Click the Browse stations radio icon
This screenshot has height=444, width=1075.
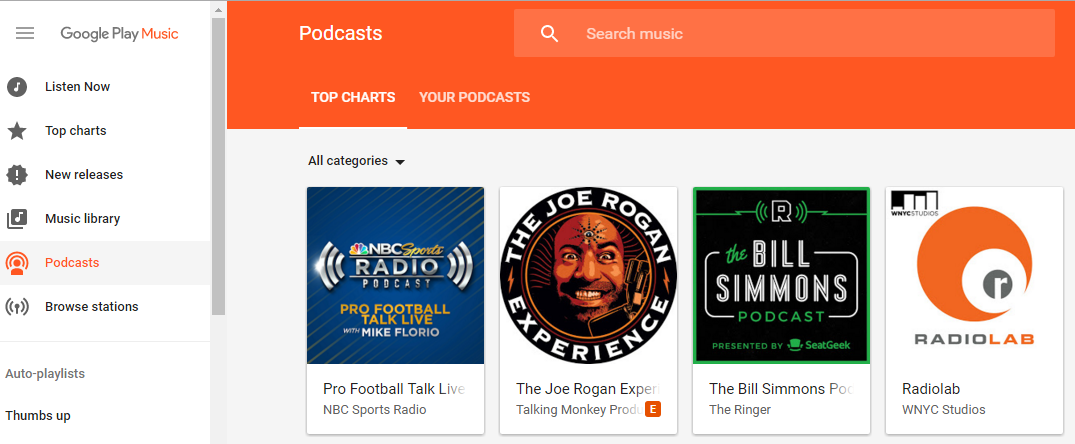pos(17,306)
